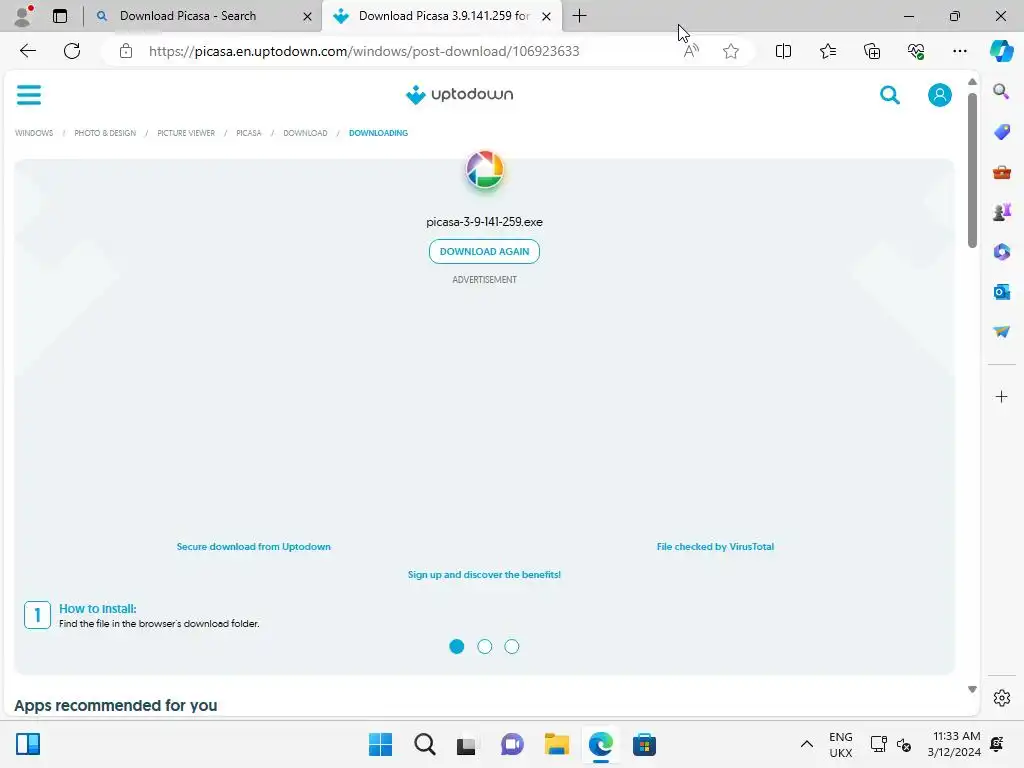Go back to the previous page

click(x=27, y=51)
